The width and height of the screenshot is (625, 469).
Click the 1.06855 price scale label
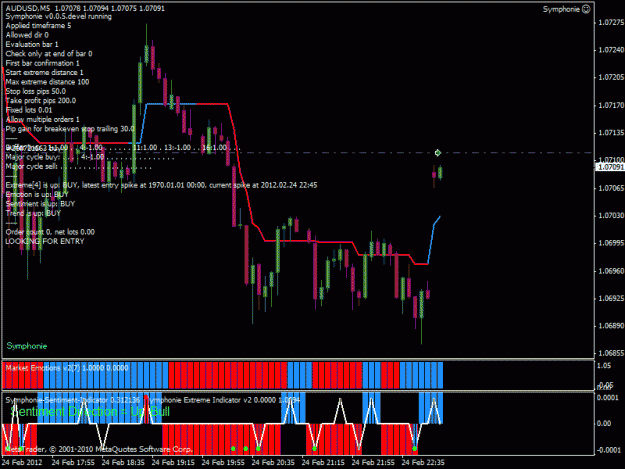click(x=611, y=353)
